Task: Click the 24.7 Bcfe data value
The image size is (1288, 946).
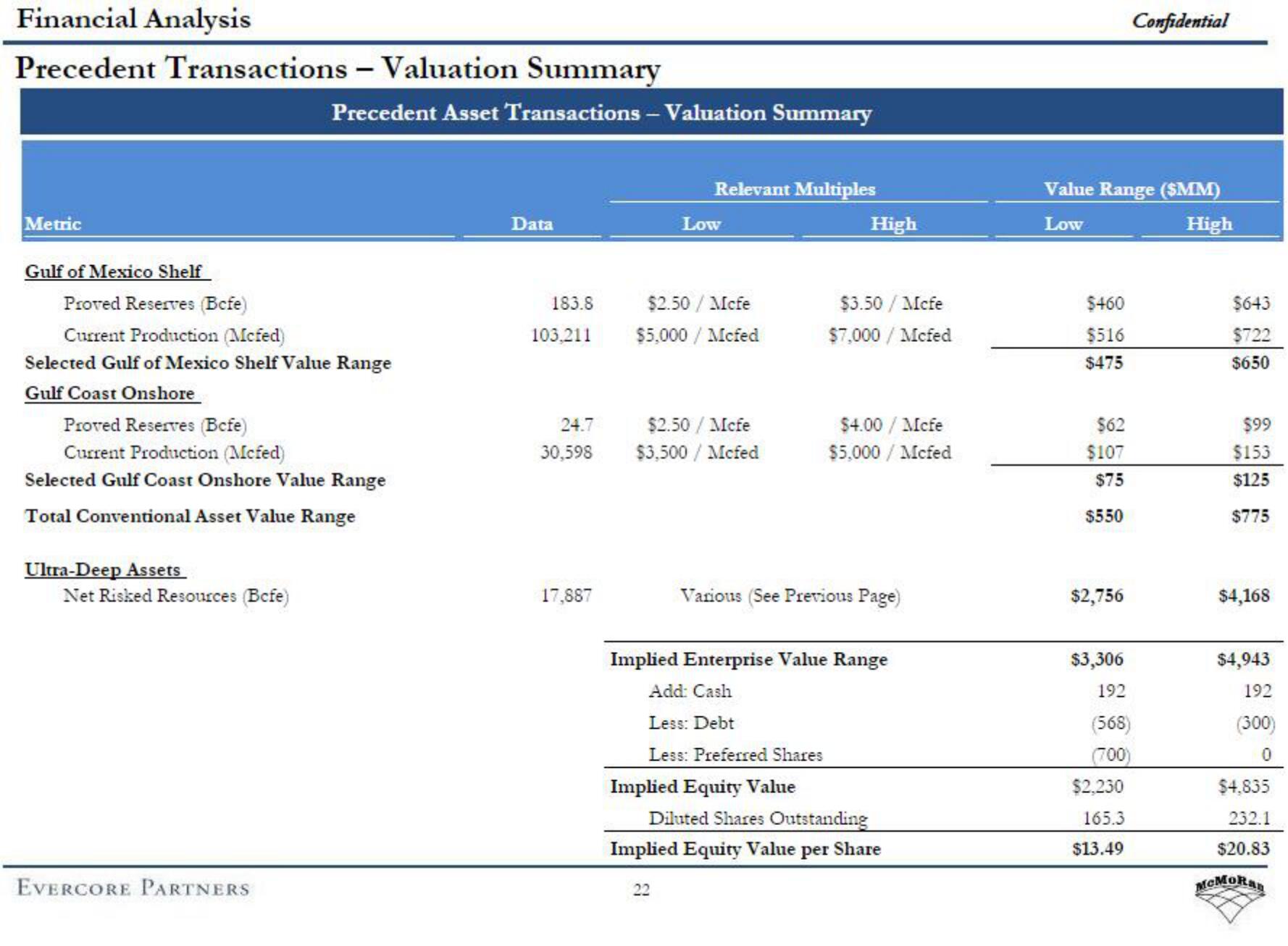Action: 577,425
